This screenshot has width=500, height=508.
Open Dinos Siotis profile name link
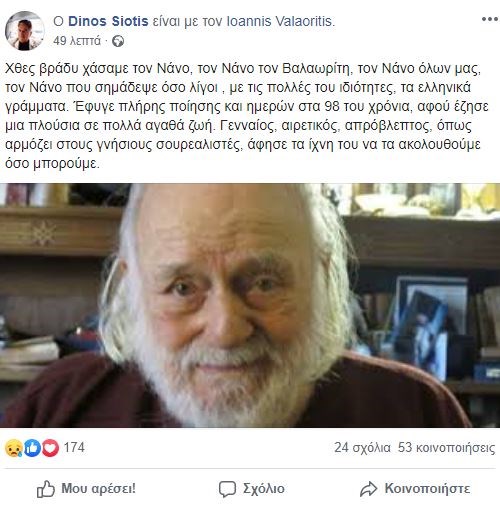click(x=108, y=21)
